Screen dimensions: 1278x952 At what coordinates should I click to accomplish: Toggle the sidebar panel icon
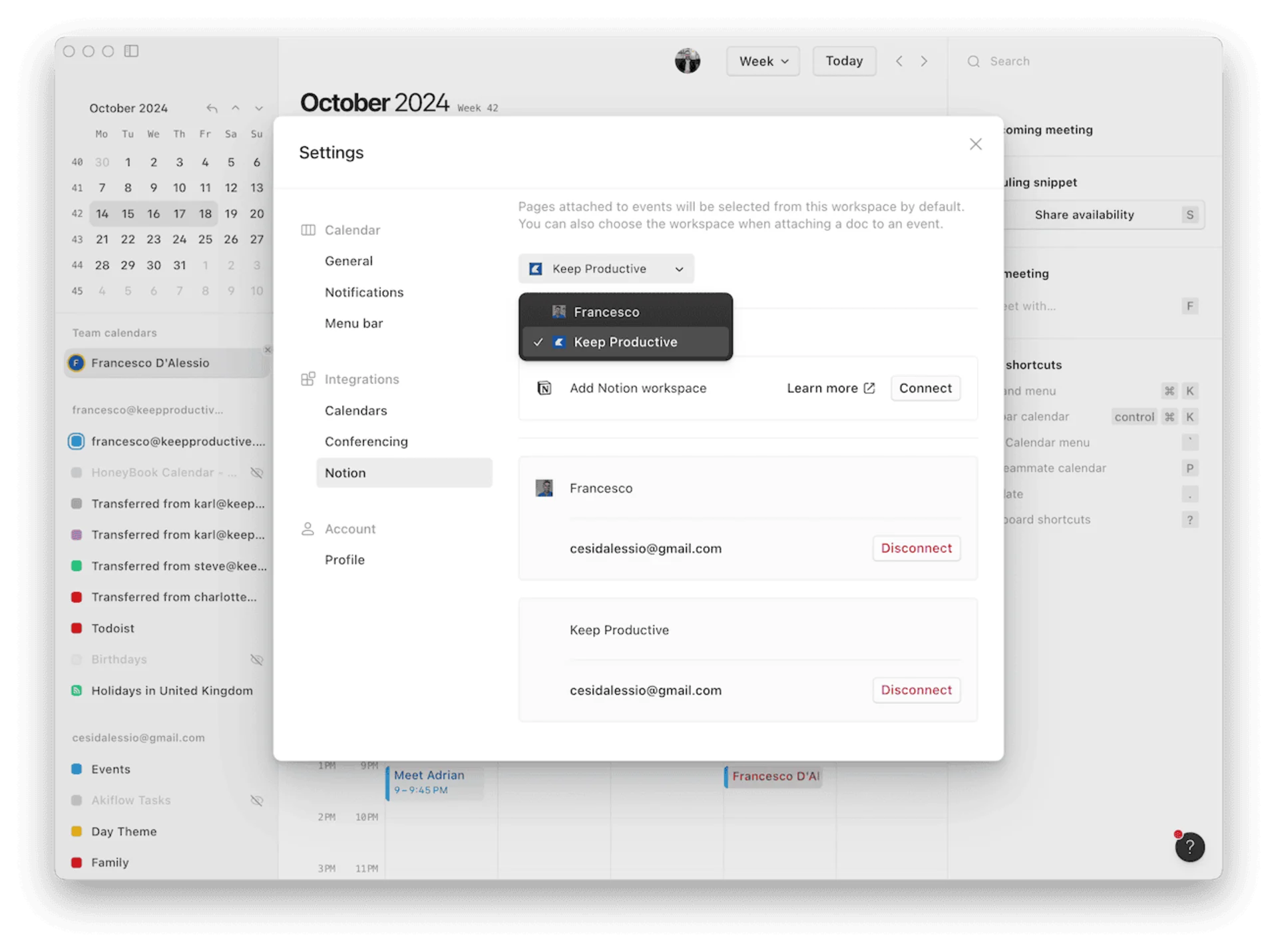131,51
